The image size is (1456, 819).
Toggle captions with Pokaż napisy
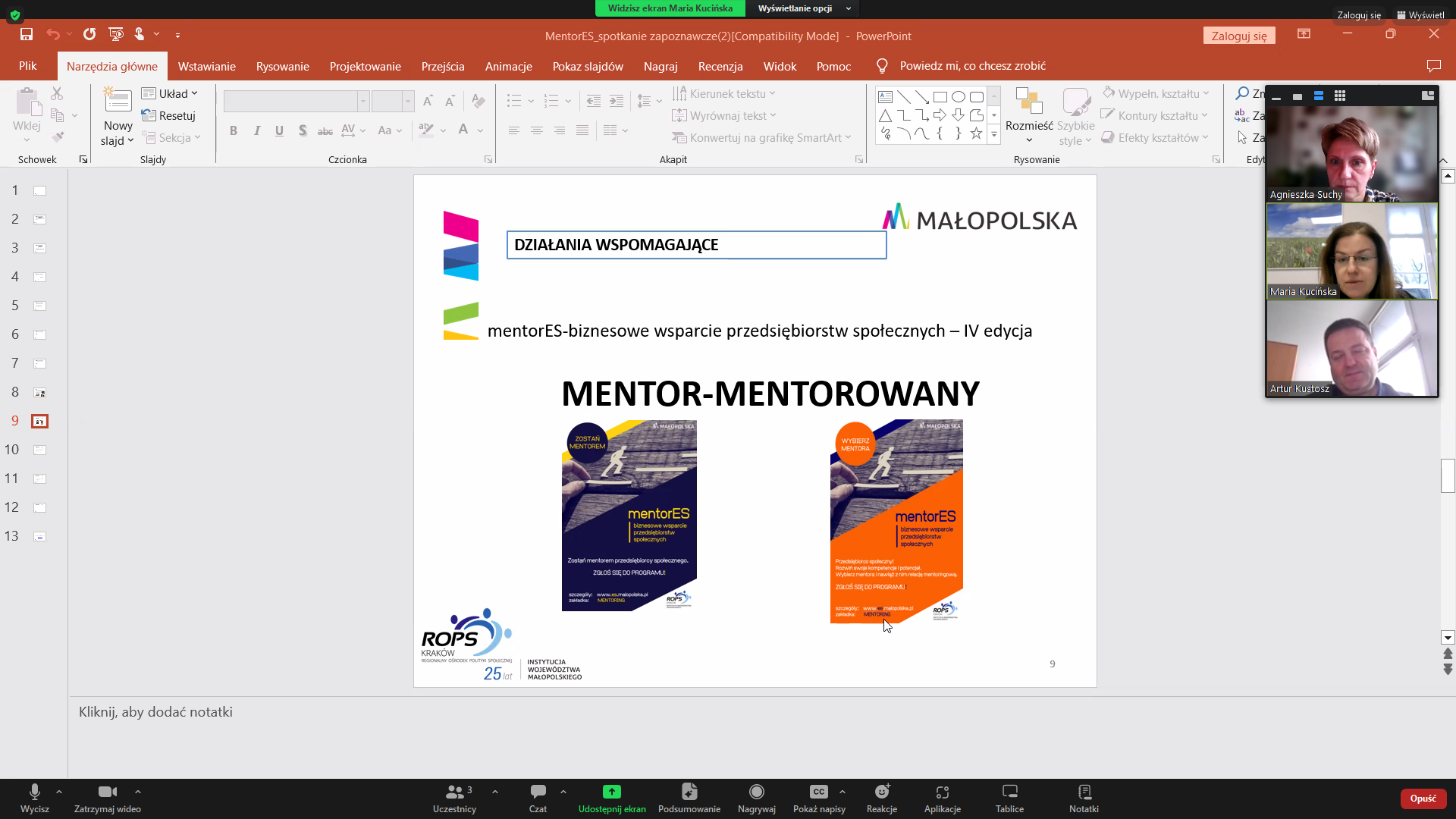pyautogui.click(x=818, y=792)
